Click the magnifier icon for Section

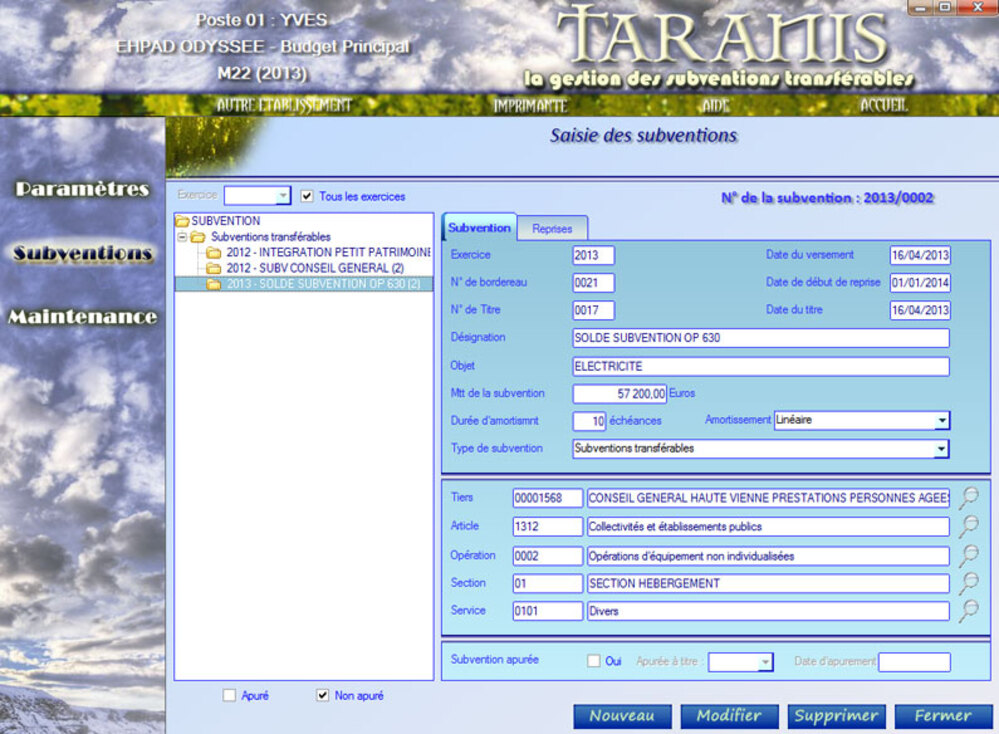pyautogui.click(x=967, y=583)
